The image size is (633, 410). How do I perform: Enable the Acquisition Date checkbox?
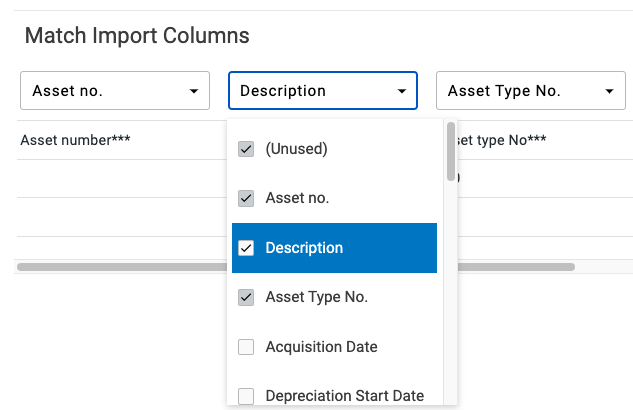(x=246, y=347)
